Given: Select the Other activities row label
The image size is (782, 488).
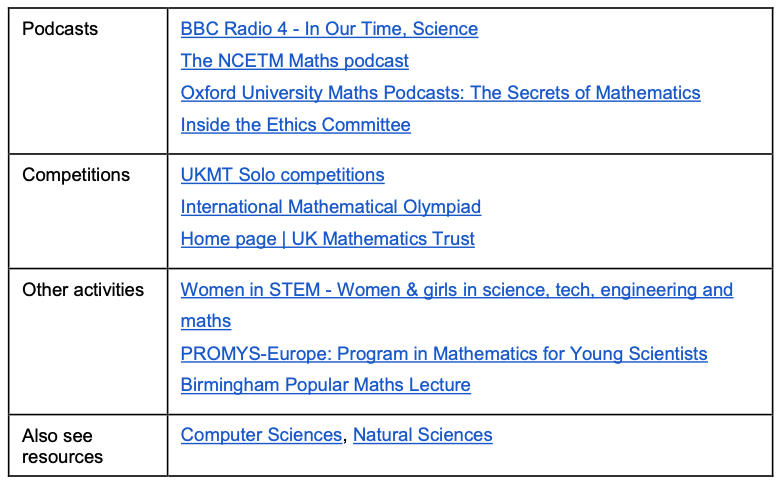Looking at the screenshot, I should pyautogui.click(x=83, y=290).
